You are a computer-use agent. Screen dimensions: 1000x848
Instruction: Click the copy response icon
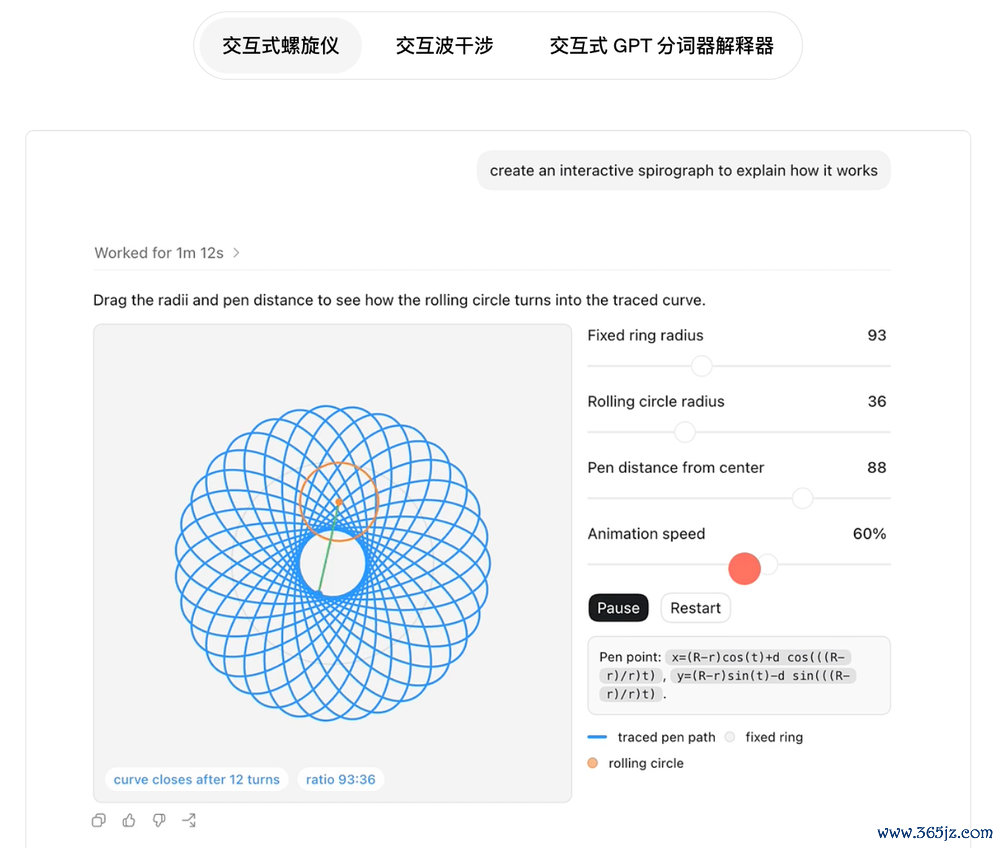coord(98,820)
